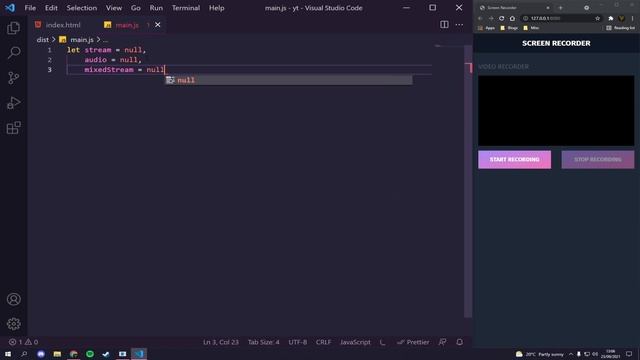Image resolution: width=640 pixels, height=360 pixels.
Task: Open Spotify from the taskbar
Action: (x=90, y=354)
